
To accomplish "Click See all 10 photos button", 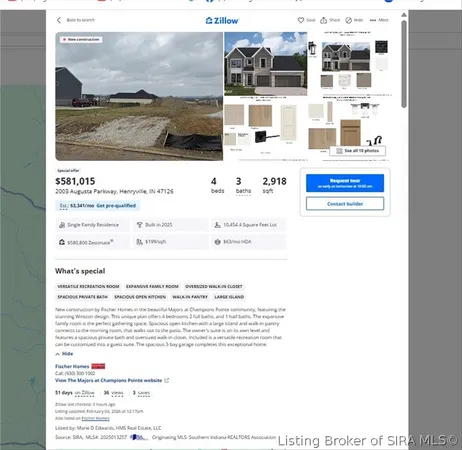I will click(x=358, y=151).
